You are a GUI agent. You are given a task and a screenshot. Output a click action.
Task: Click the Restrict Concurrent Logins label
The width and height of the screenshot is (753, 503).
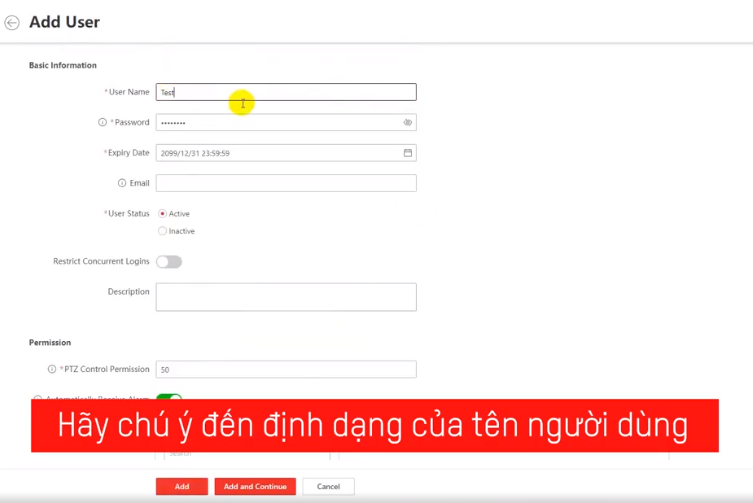101,261
